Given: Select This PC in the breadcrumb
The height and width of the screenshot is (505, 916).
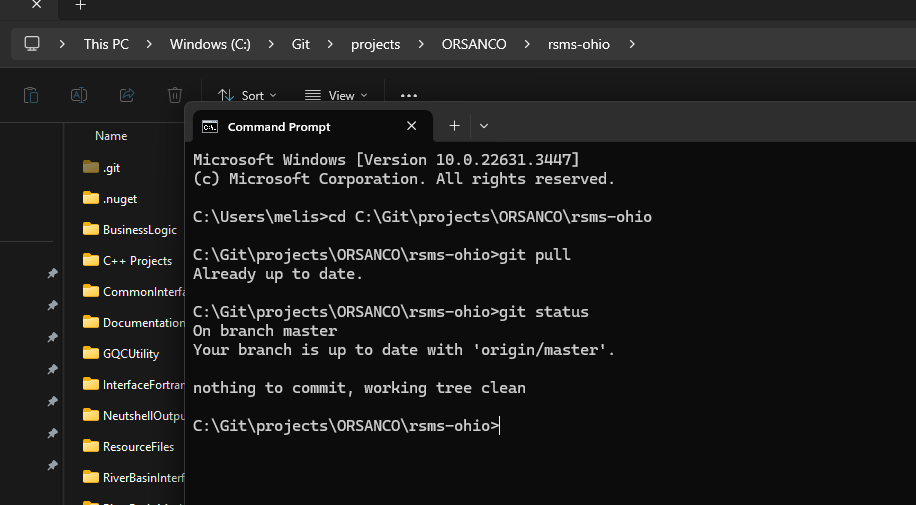Looking at the screenshot, I should pyautogui.click(x=106, y=44).
